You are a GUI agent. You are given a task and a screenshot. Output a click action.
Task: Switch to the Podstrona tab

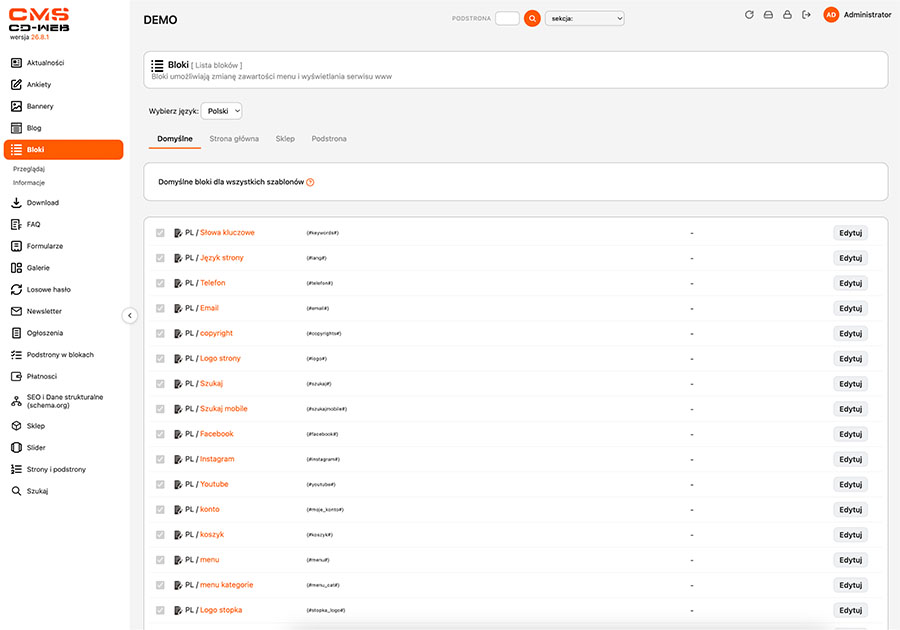point(329,139)
